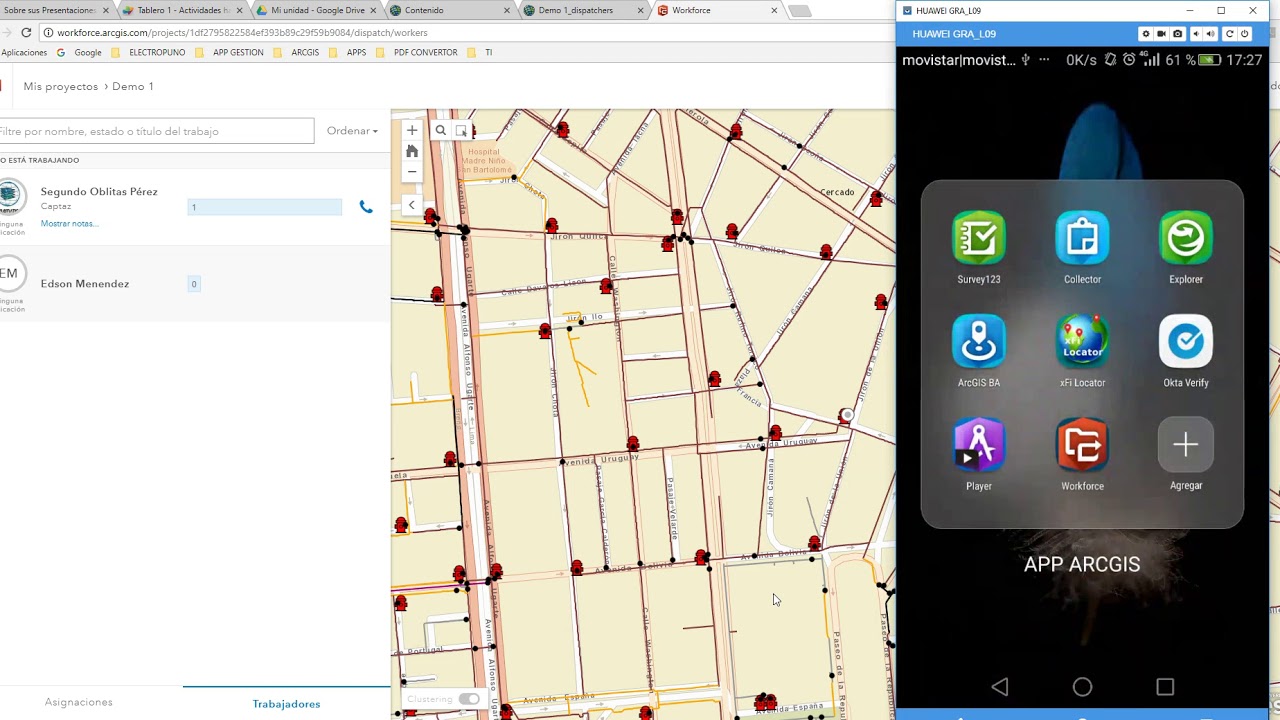The width and height of the screenshot is (1280, 720).
Task: Open the Explorer app on phone
Action: 1186,248
